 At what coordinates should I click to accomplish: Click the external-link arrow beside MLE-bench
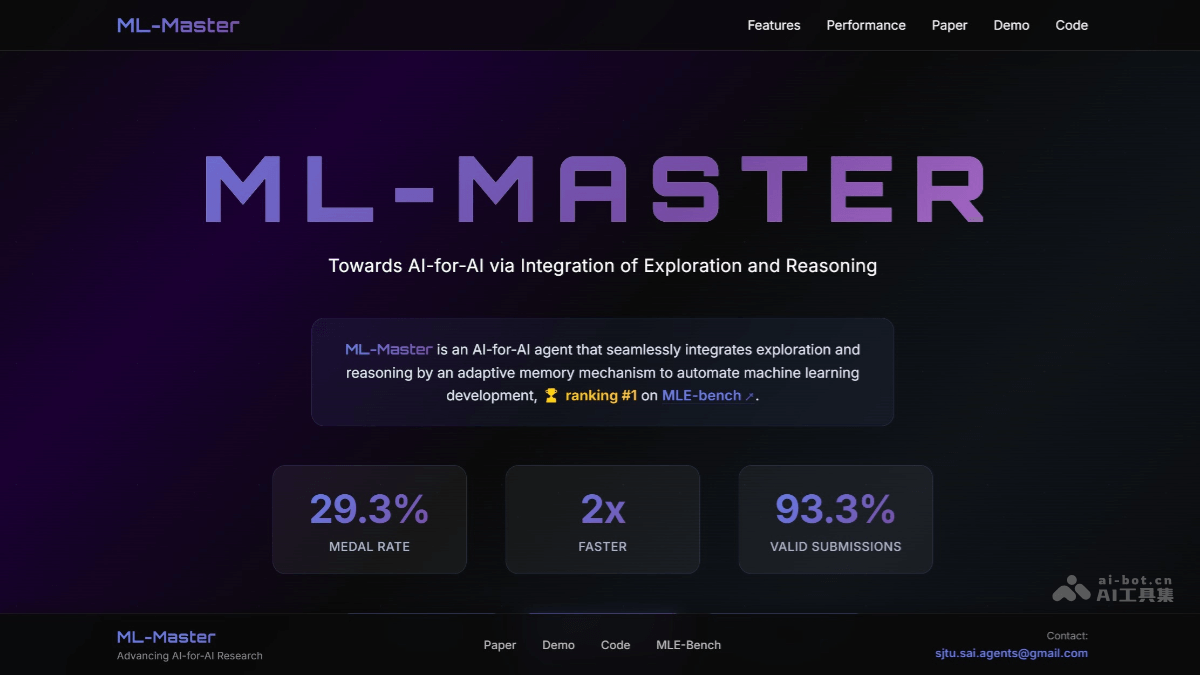click(748, 395)
